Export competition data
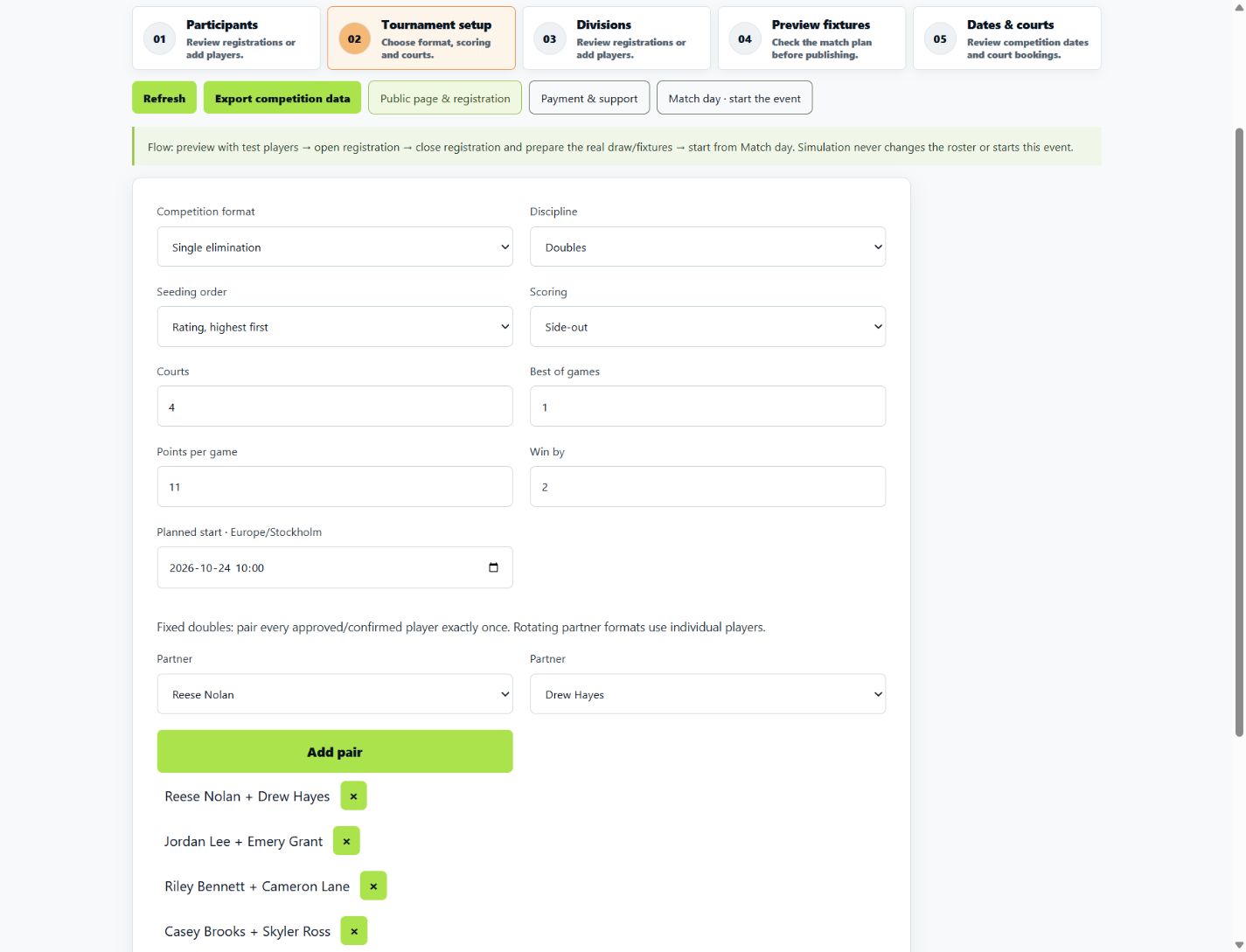This screenshot has width=1246, height=952. [282, 98]
